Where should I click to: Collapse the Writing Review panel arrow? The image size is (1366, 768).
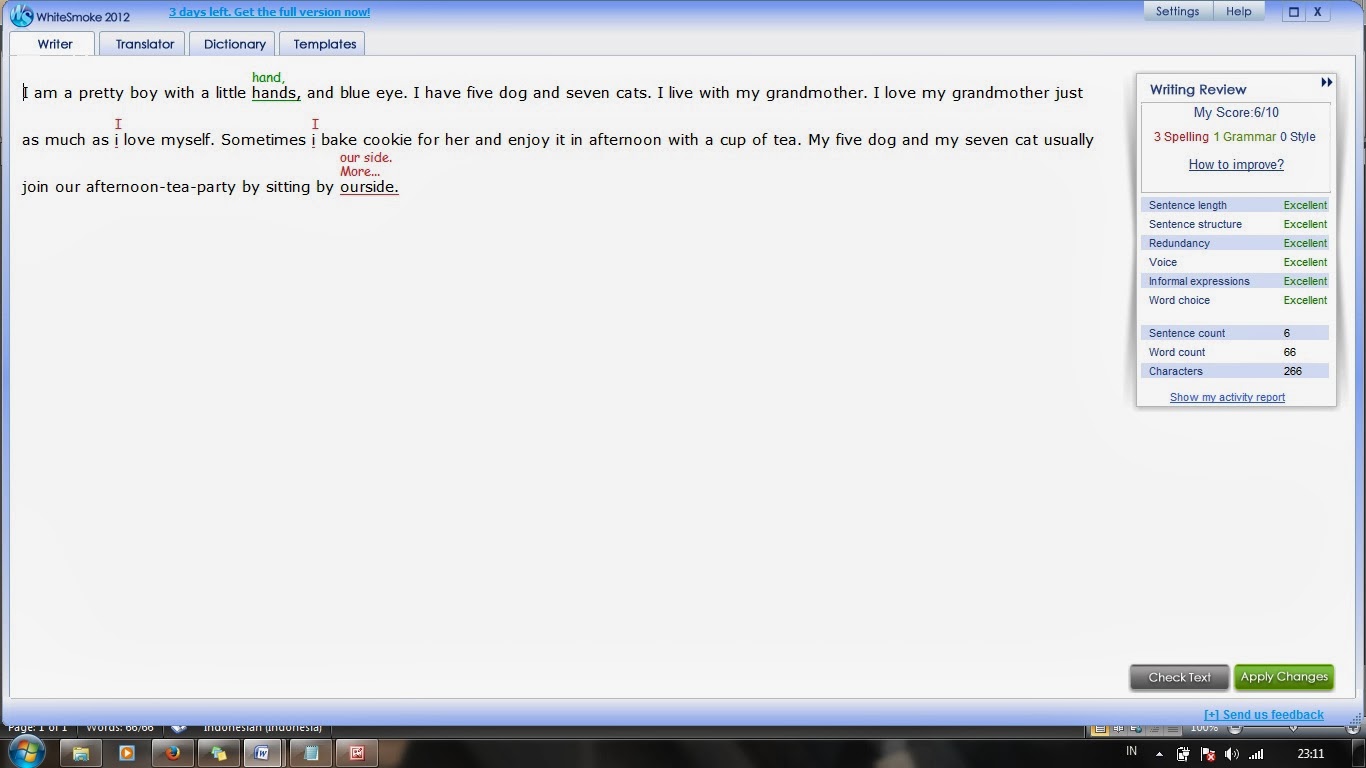pyautogui.click(x=1326, y=83)
